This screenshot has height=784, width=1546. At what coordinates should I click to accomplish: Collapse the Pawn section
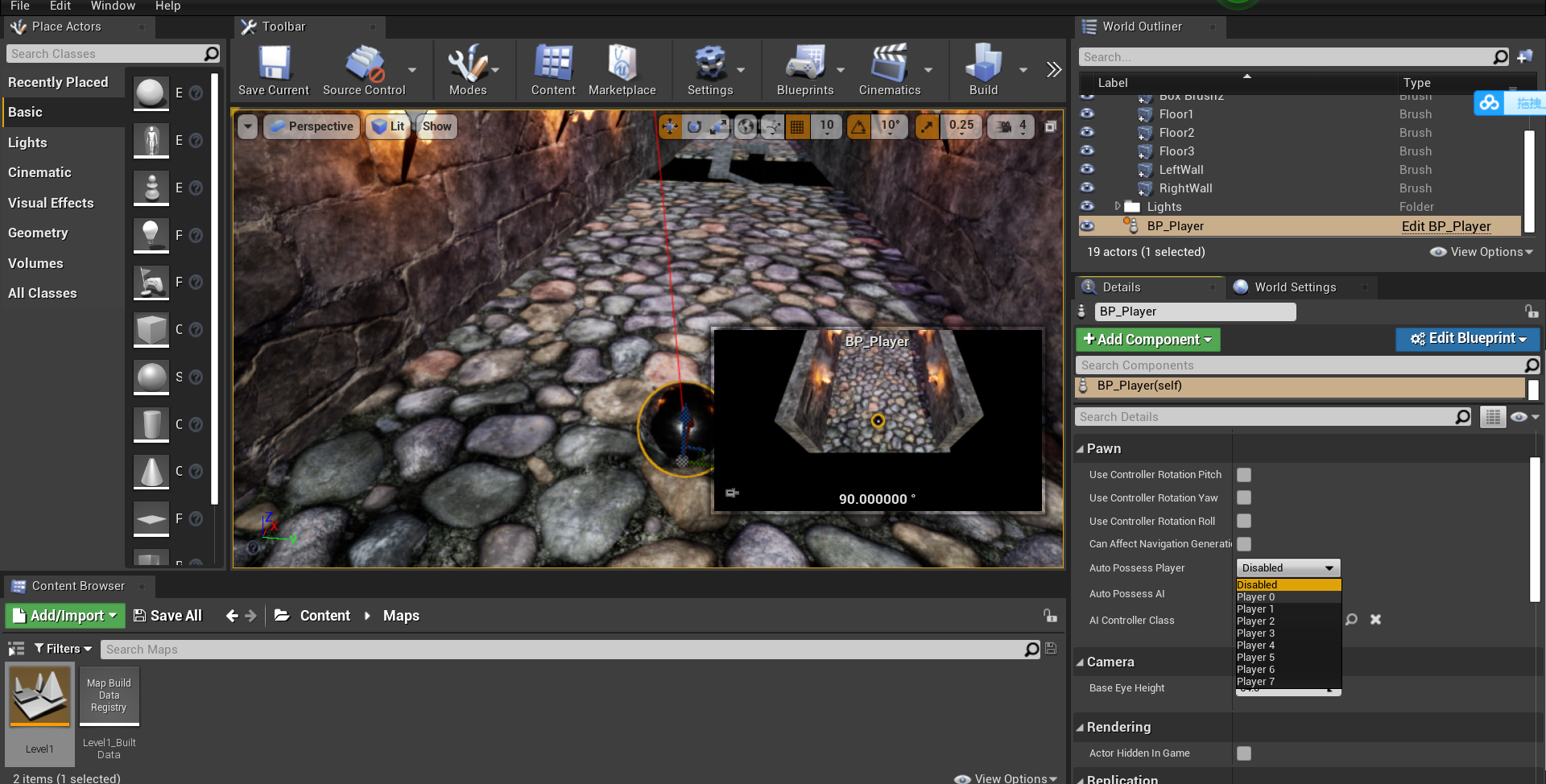click(1080, 449)
